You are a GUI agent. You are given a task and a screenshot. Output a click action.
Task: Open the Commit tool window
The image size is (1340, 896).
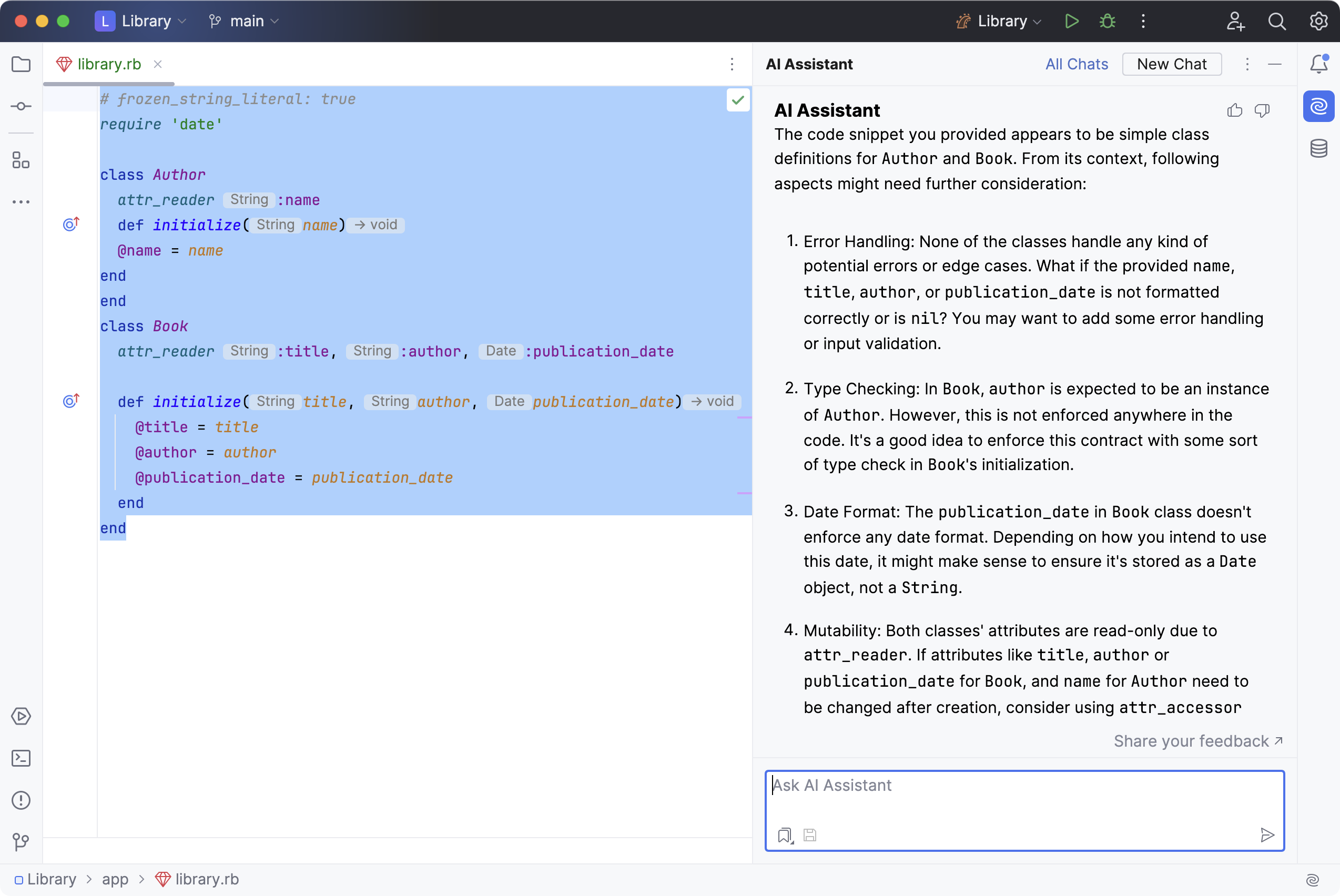21,106
